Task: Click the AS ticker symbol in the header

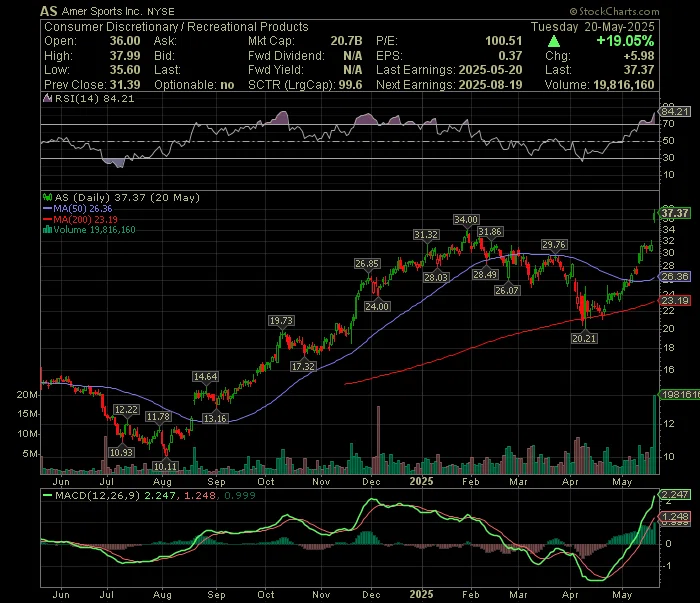Action: (49, 11)
